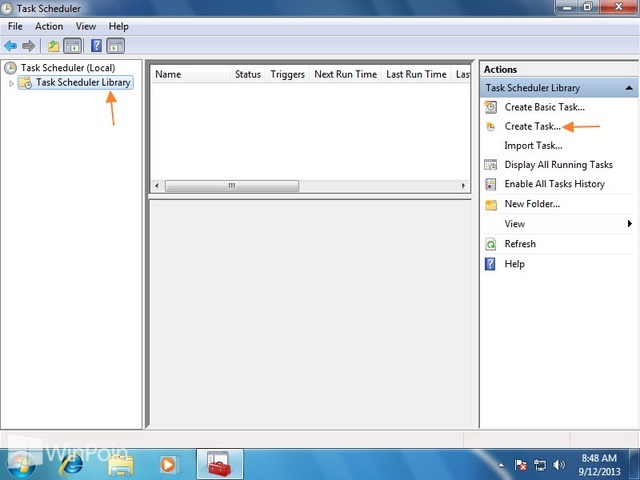Click the green Refresh icon
The height and width of the screenshot is (480, 640).
point(491,244)
